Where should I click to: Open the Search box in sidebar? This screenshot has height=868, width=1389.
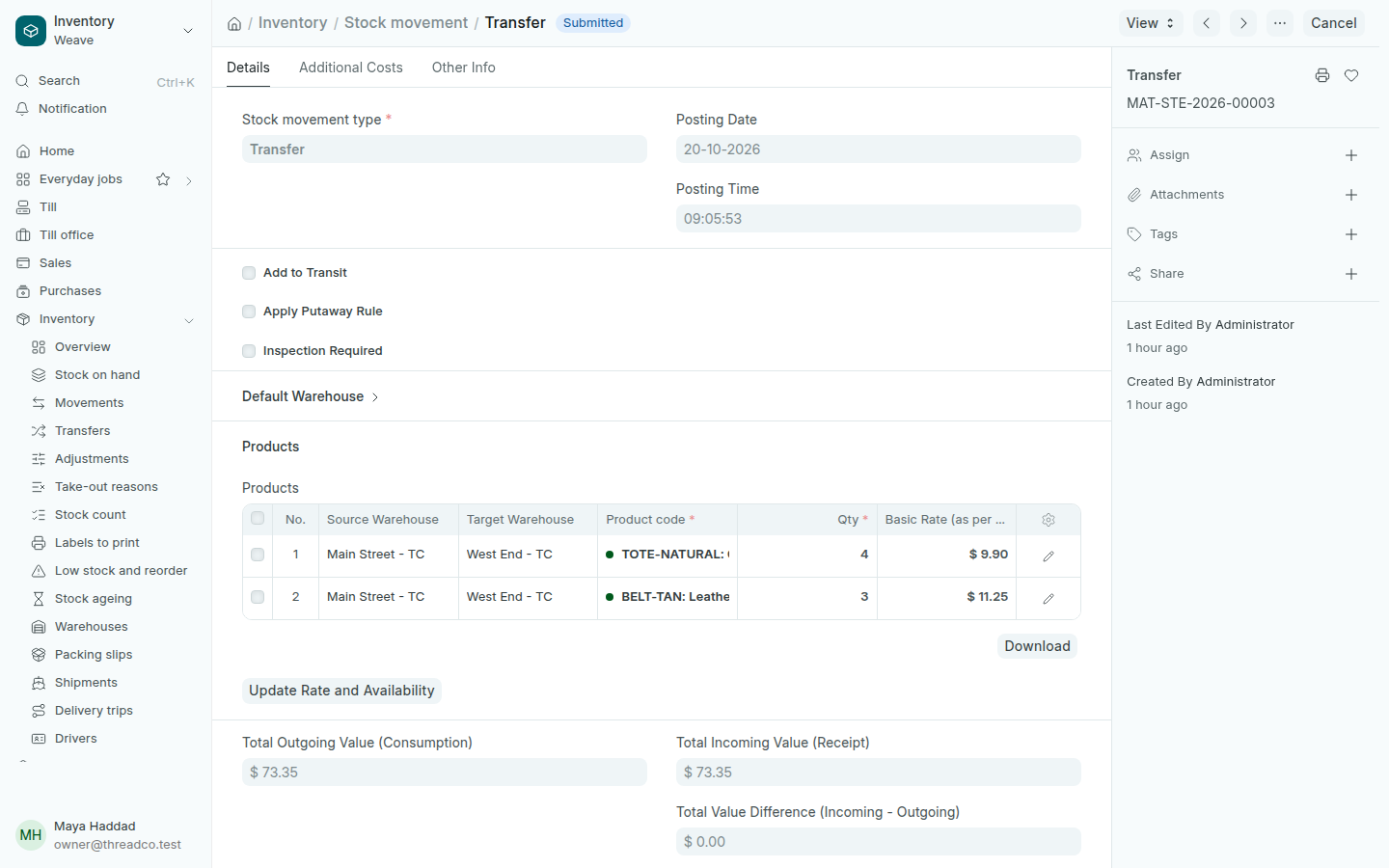tap(106, 81)
